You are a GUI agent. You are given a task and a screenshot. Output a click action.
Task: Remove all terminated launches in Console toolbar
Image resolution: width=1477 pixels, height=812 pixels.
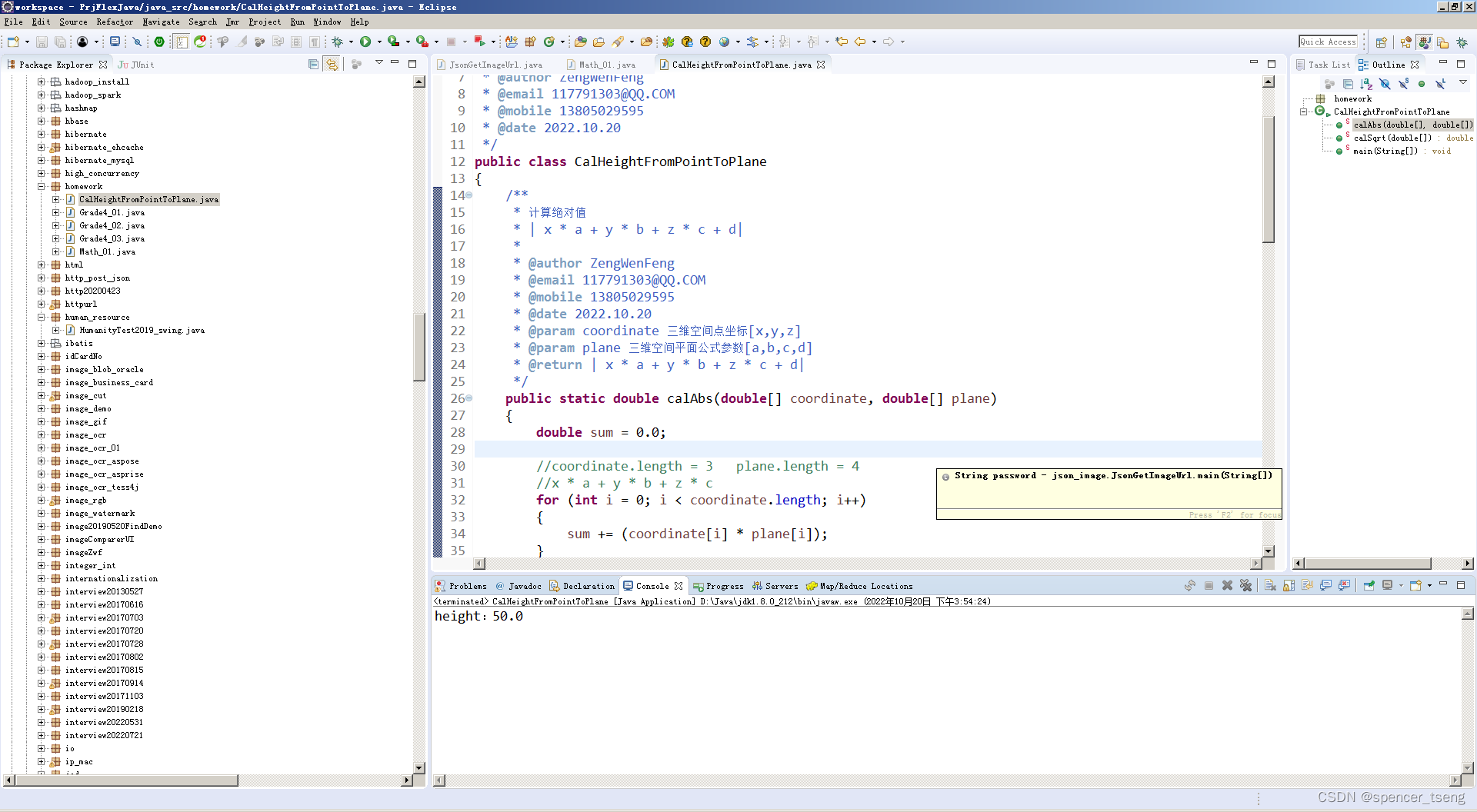click(1247, 586)
